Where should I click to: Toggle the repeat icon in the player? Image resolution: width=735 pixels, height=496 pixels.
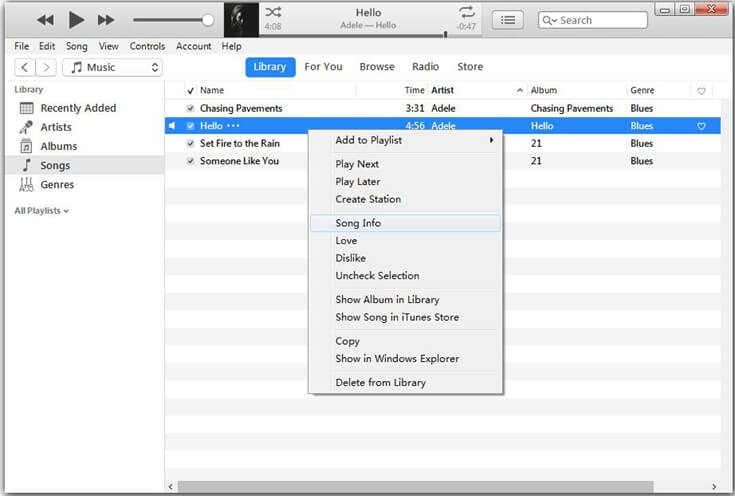click(x=466, y=12)
